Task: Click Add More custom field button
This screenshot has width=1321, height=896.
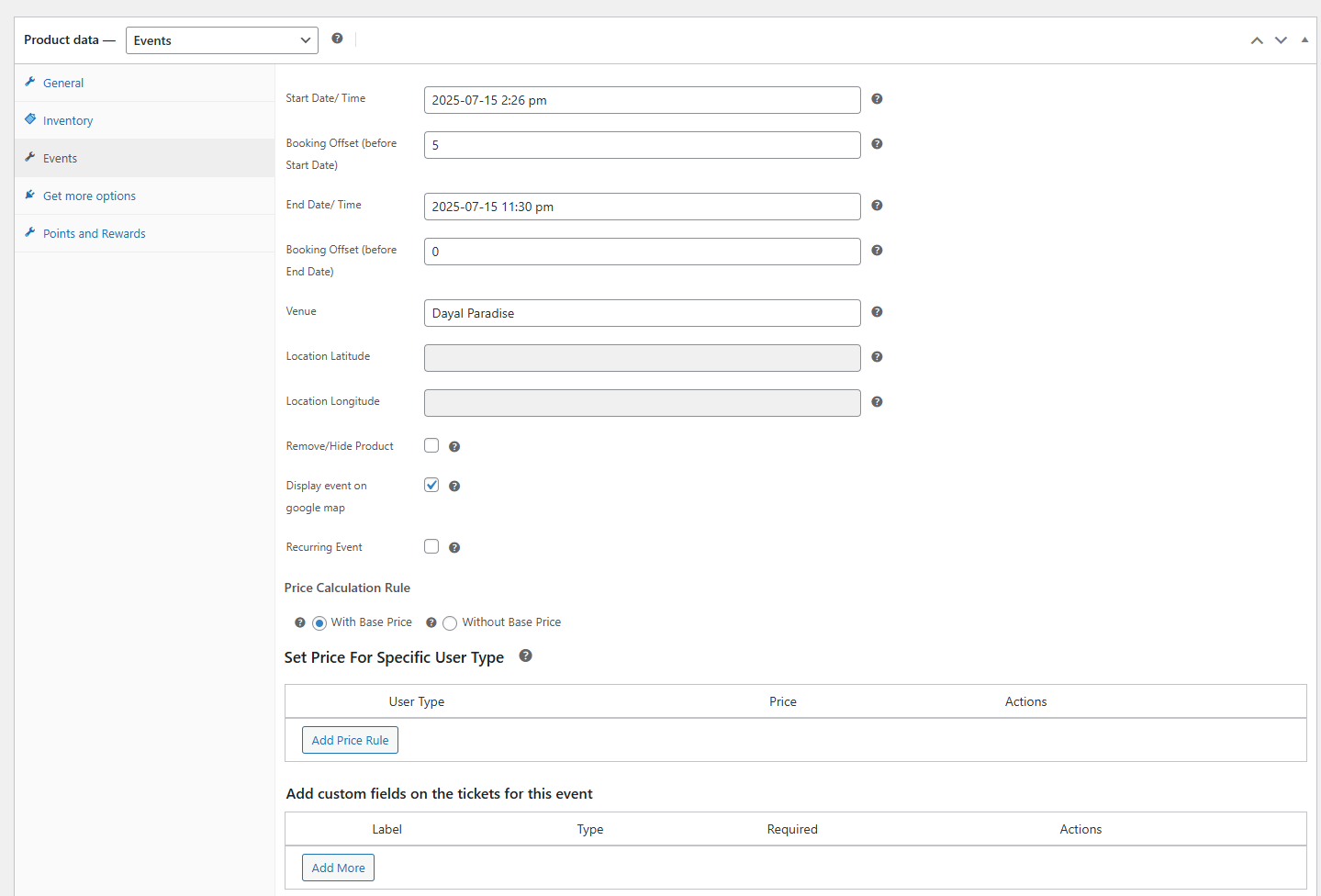Action: (x=338, y=868)
